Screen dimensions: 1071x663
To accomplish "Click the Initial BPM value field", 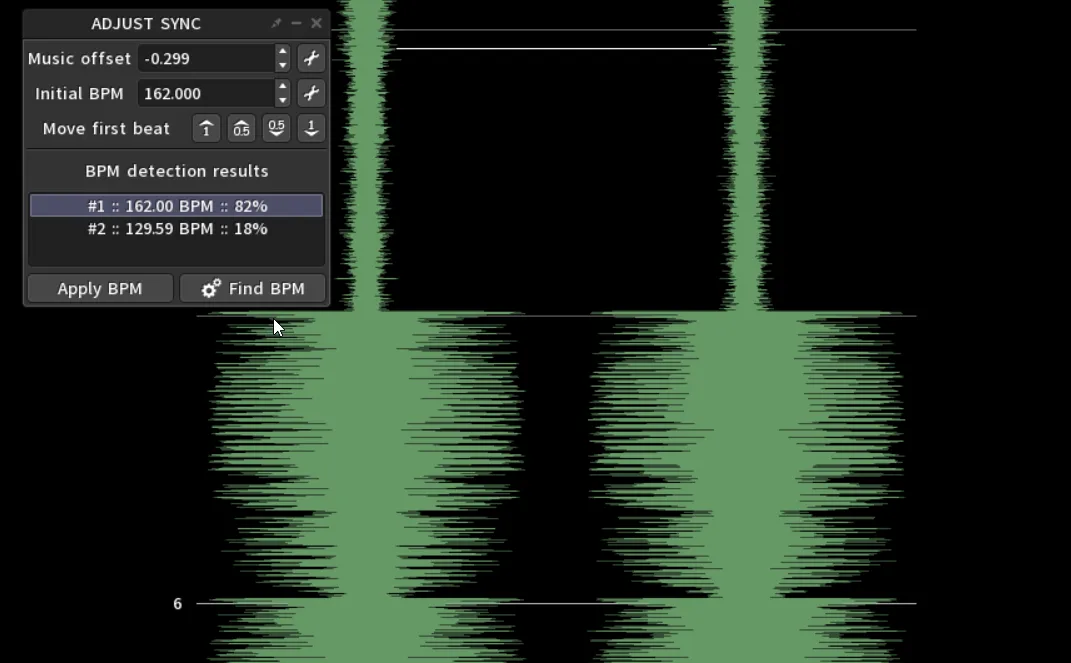I will coord(206,94).
